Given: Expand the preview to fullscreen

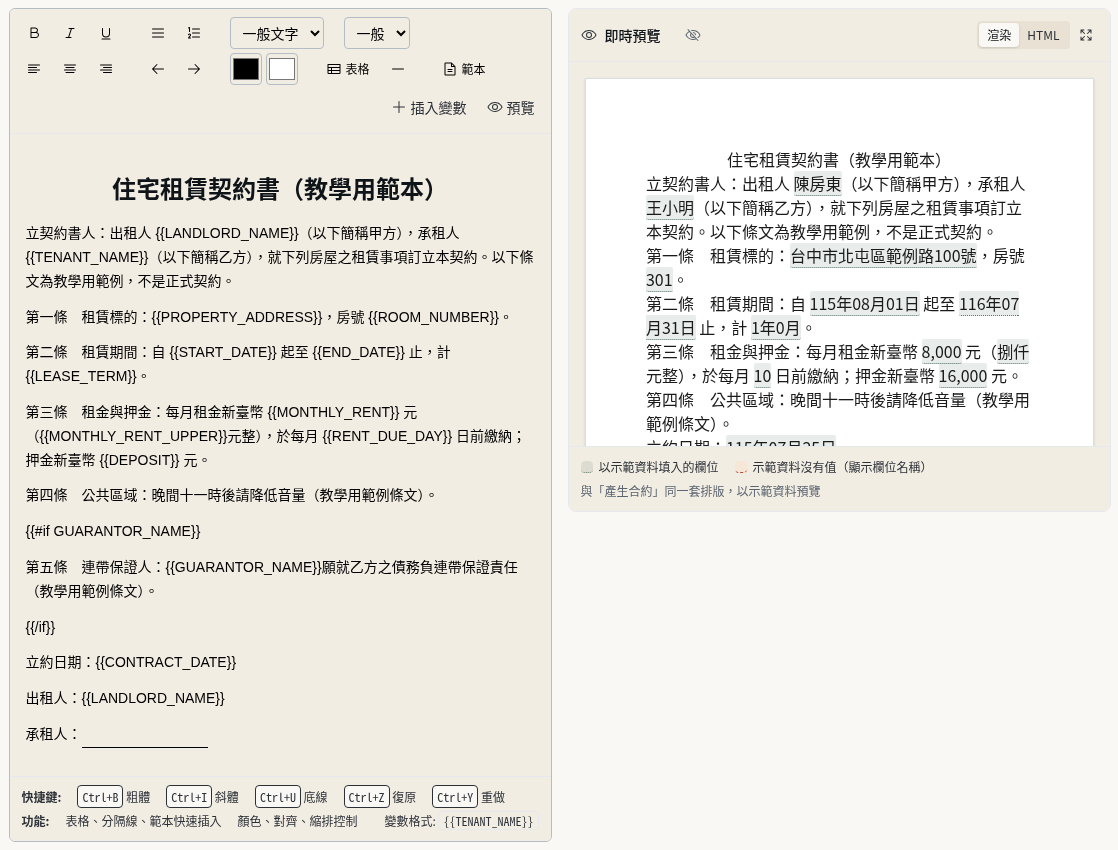Looking at the screenshot, I should click(x=1086, y=35).
